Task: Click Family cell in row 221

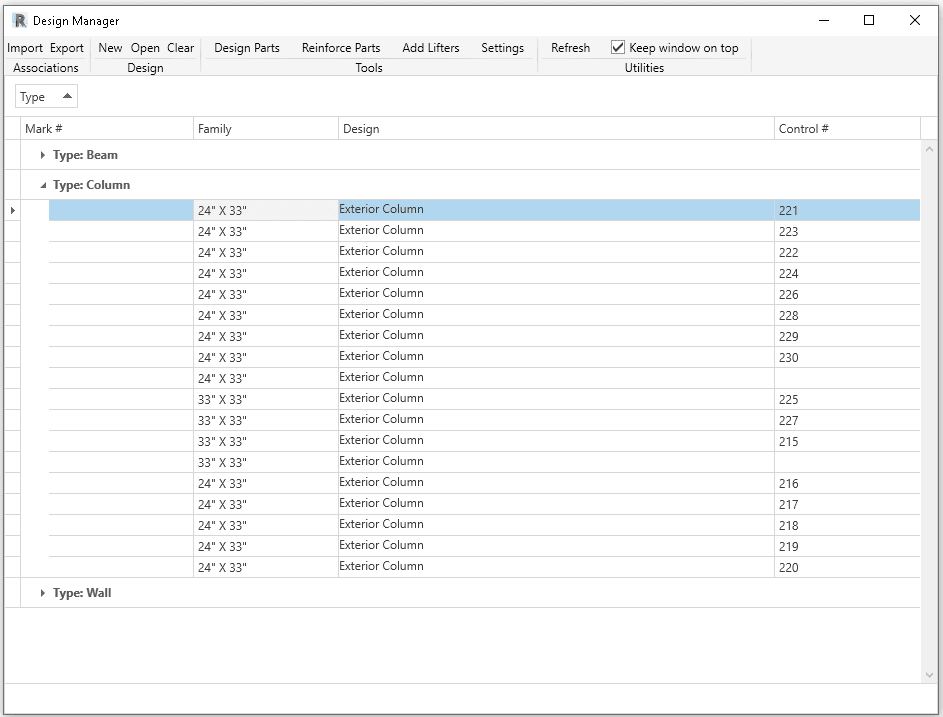Action: pos(266,211)
